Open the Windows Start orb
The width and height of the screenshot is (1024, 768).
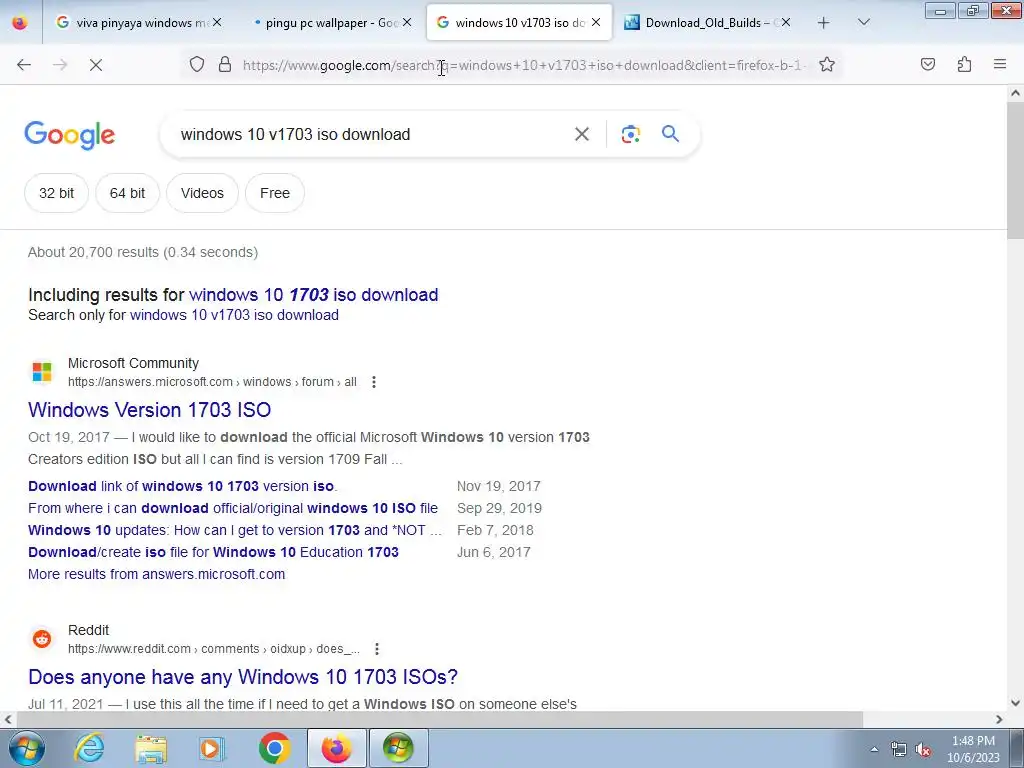pyautogui.click(x=26, y=748)
